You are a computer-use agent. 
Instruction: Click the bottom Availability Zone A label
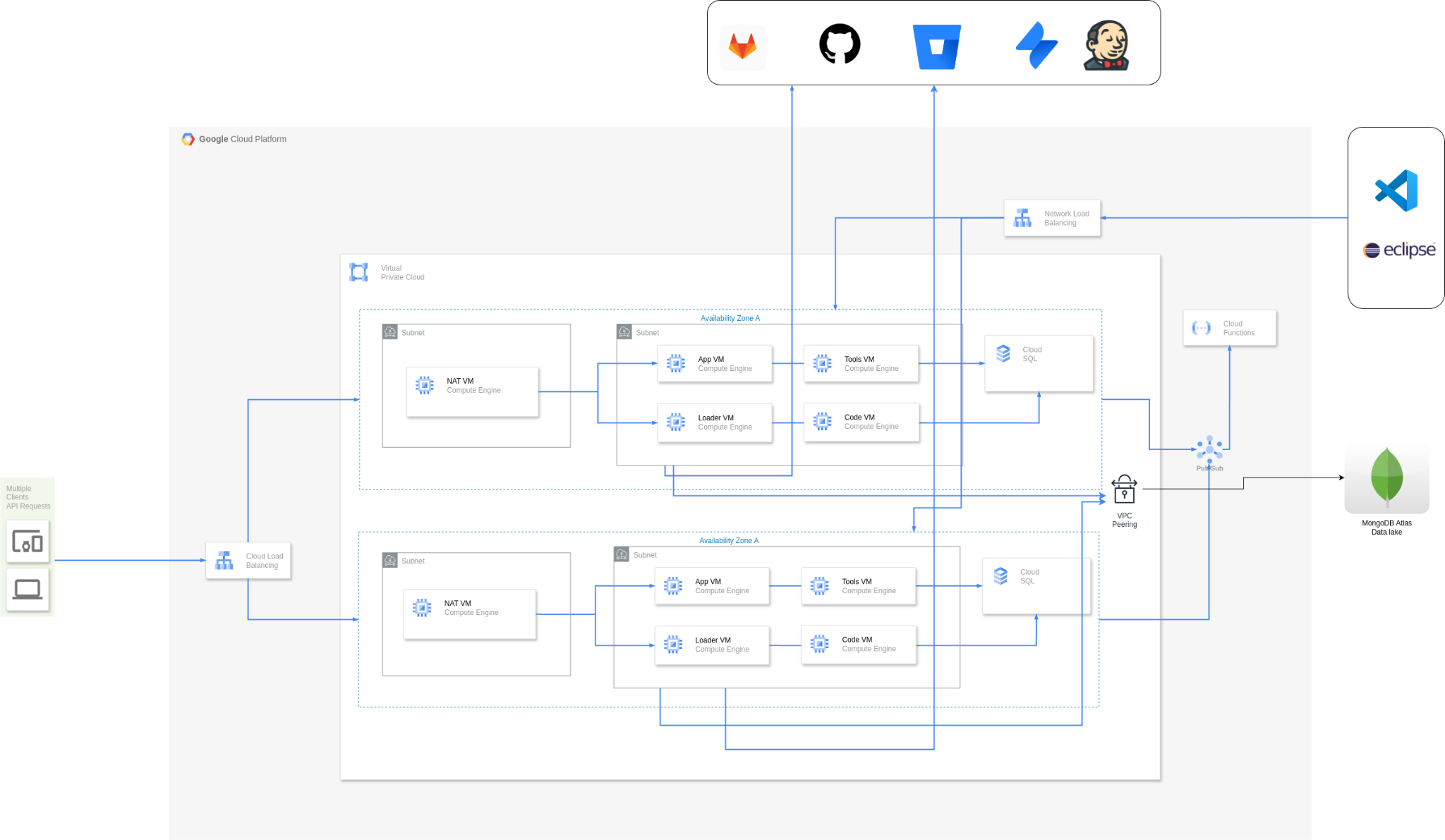[729, 540]
